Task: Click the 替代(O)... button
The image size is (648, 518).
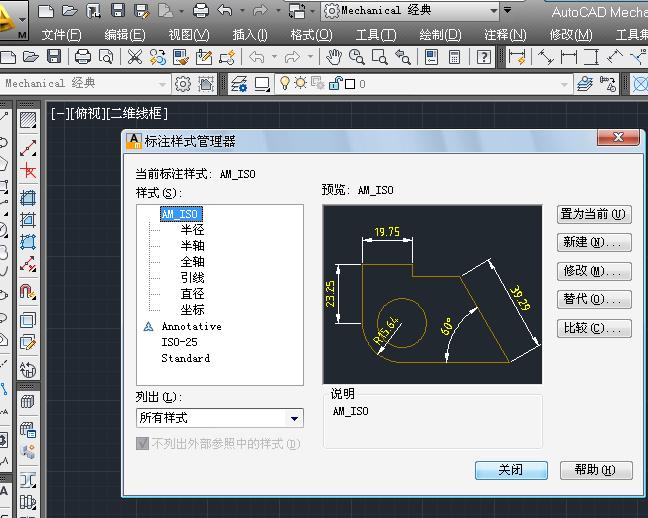Action: point(594,299)
